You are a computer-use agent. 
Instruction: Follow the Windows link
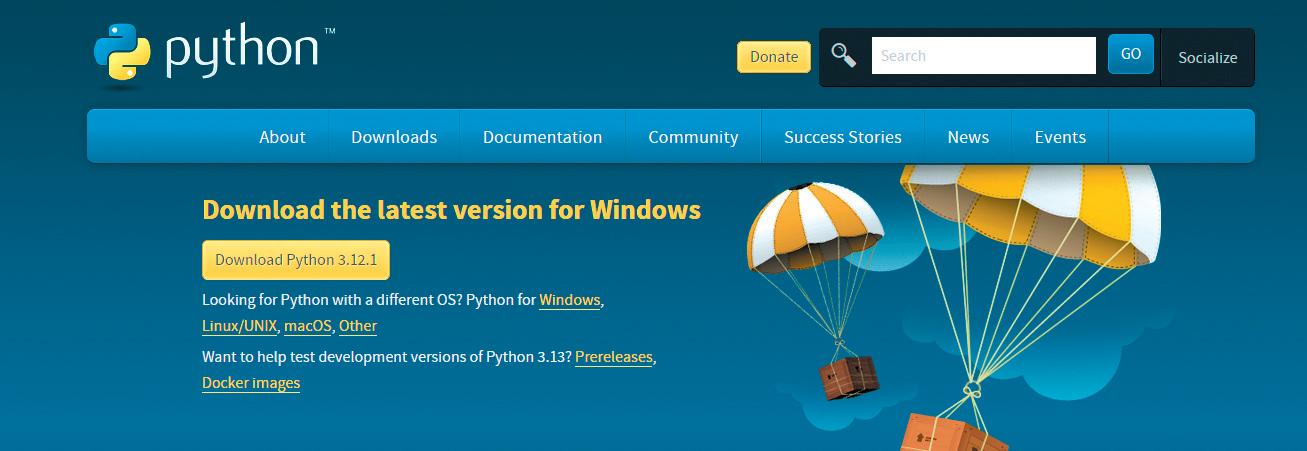click(570, 300)
